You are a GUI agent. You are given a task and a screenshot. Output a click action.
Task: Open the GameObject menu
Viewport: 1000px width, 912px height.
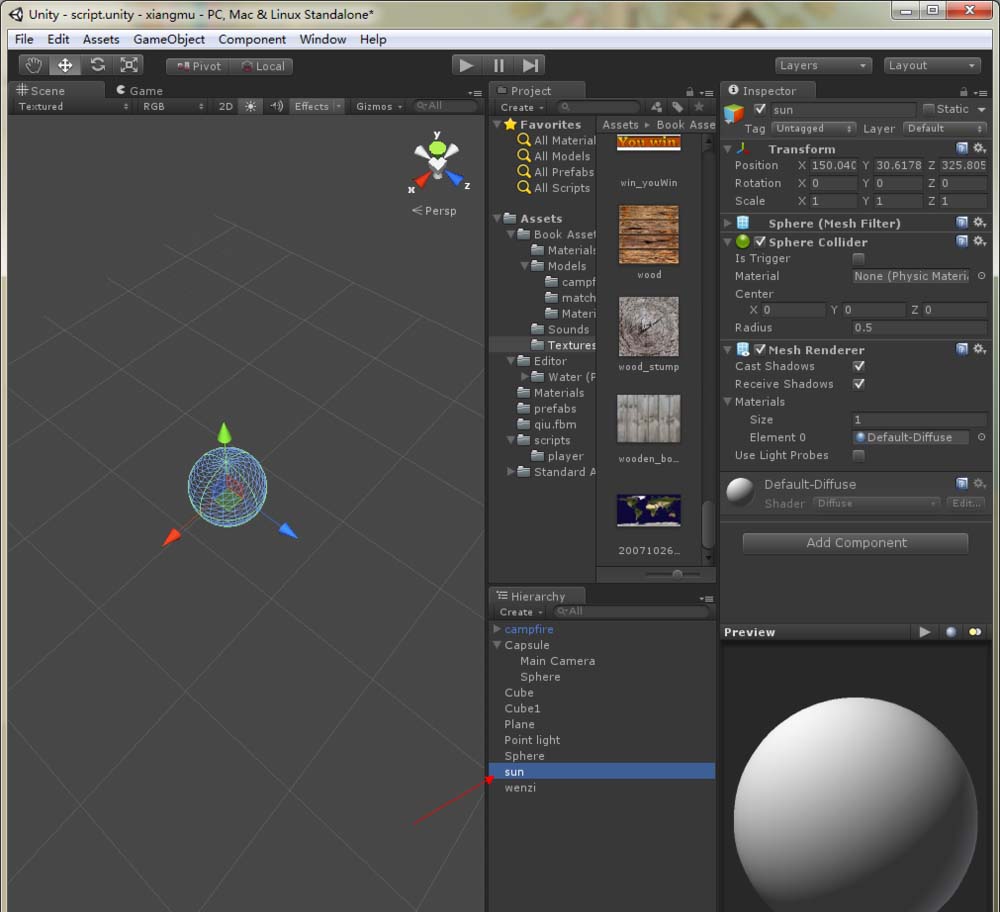tap(169, 39)
